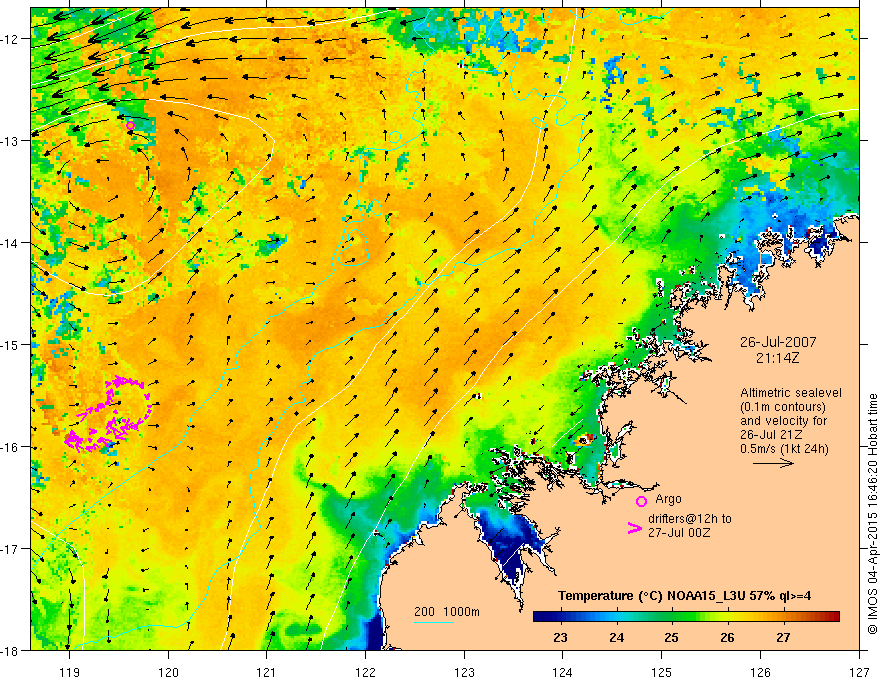The image size is (880, 680).
Task: Click the temperature color bar
Action: pyautogui.click(x=686, y=616)
